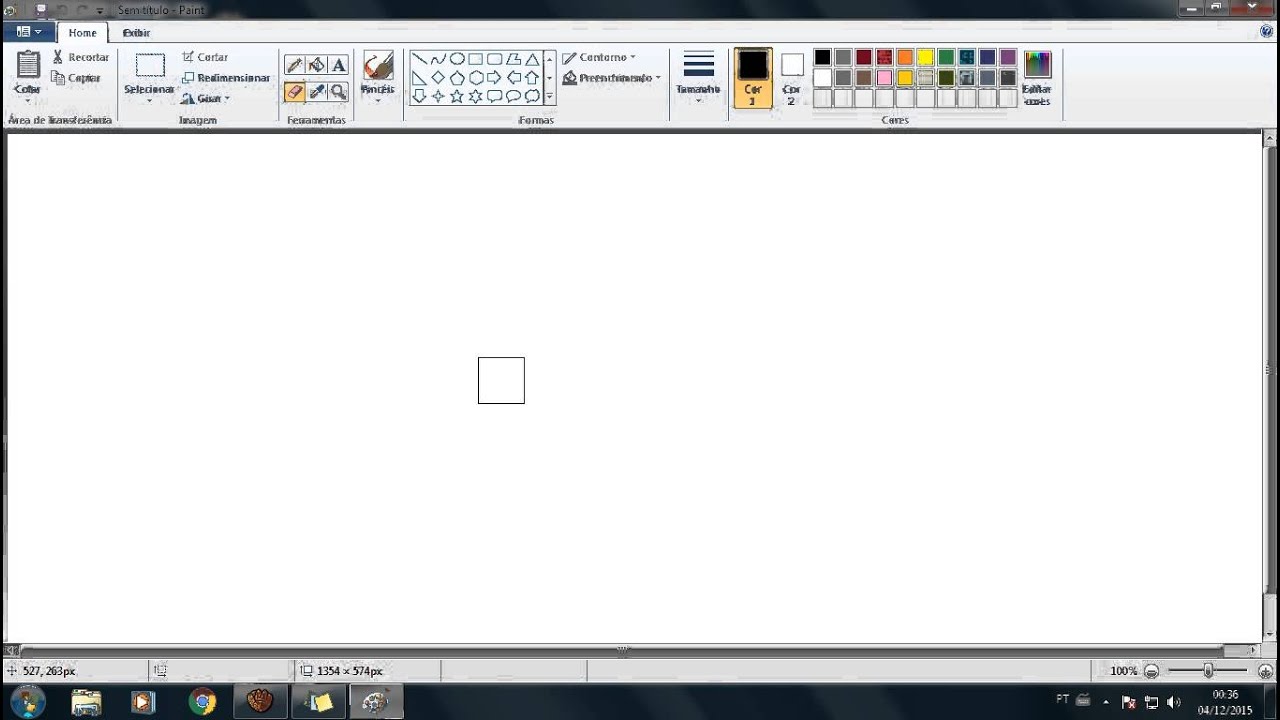Click the Copiar copy button
The image size is (1280, 720).
click(x=76, y=78)
